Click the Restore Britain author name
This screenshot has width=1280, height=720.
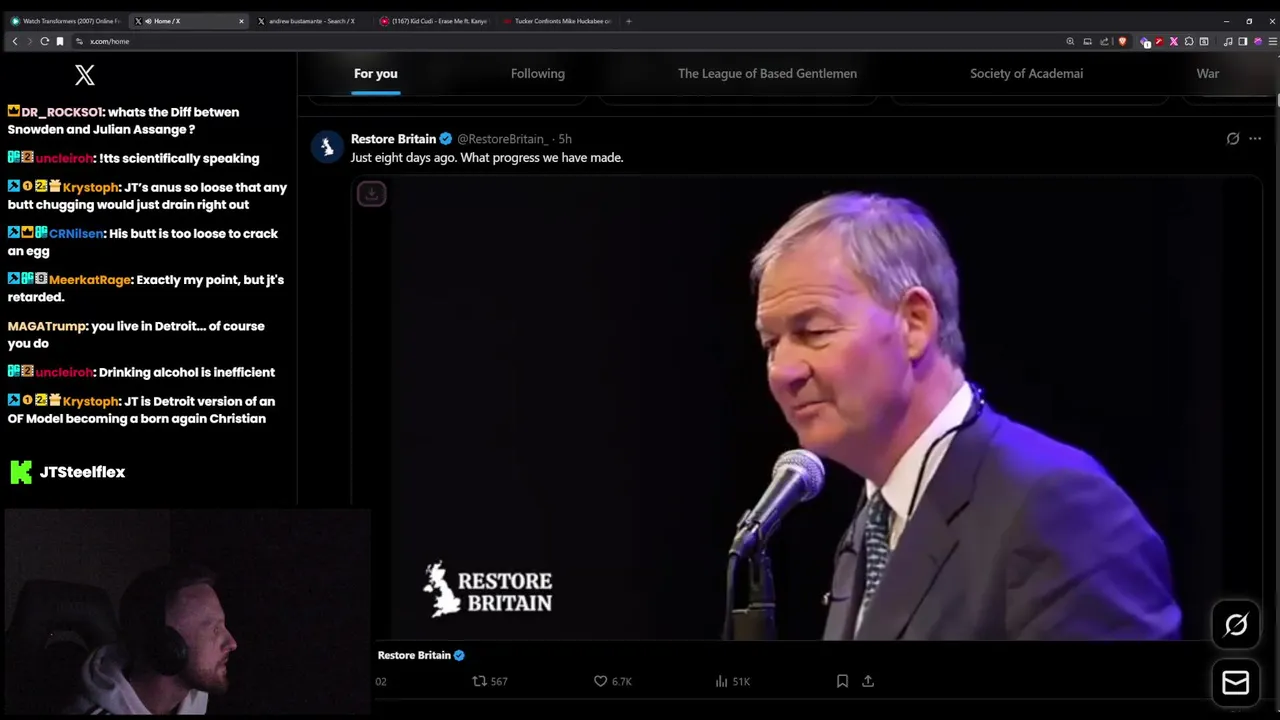click(394, 139)
